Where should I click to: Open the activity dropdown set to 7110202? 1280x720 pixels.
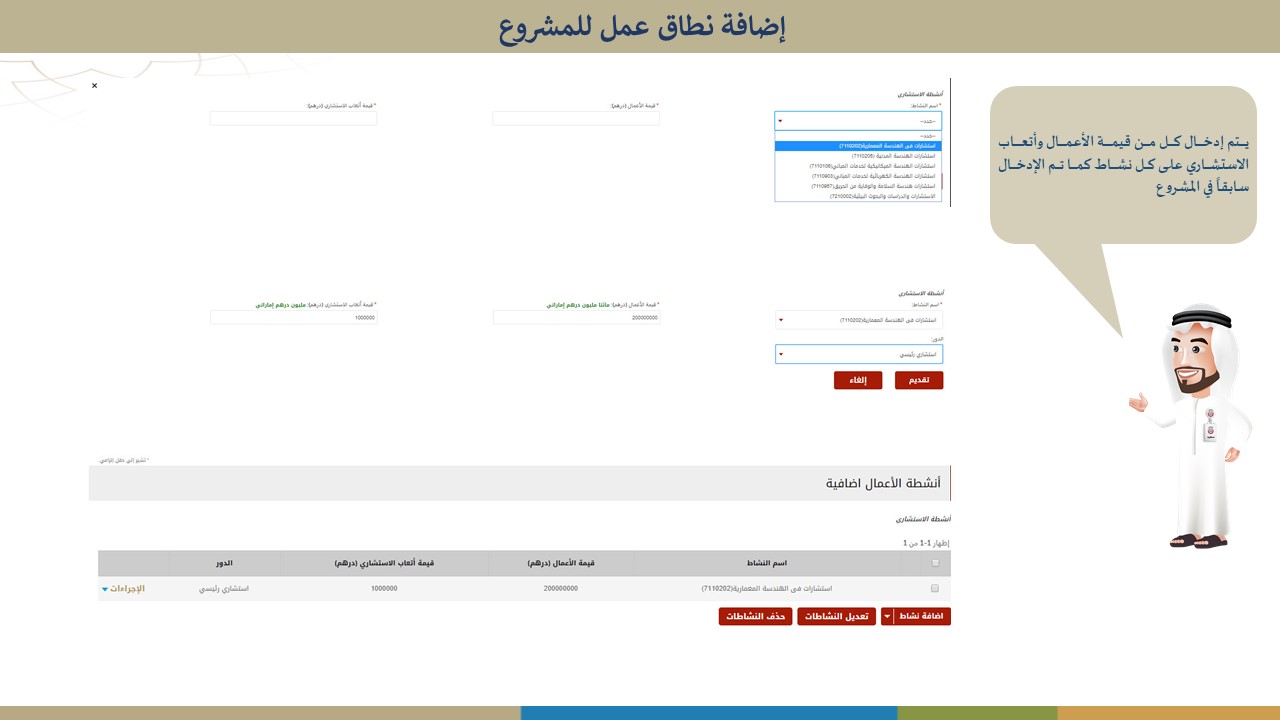coord(858,320)
